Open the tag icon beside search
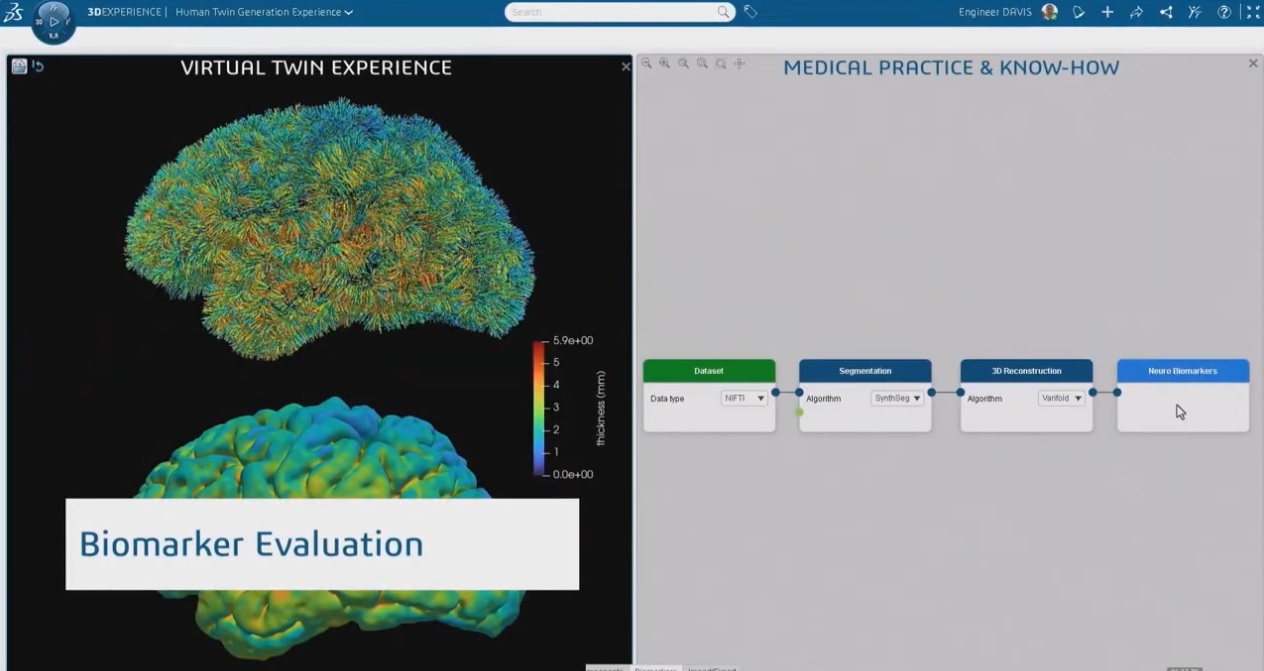This screenshot has width=1264, height=671. (x=750, y=12)
